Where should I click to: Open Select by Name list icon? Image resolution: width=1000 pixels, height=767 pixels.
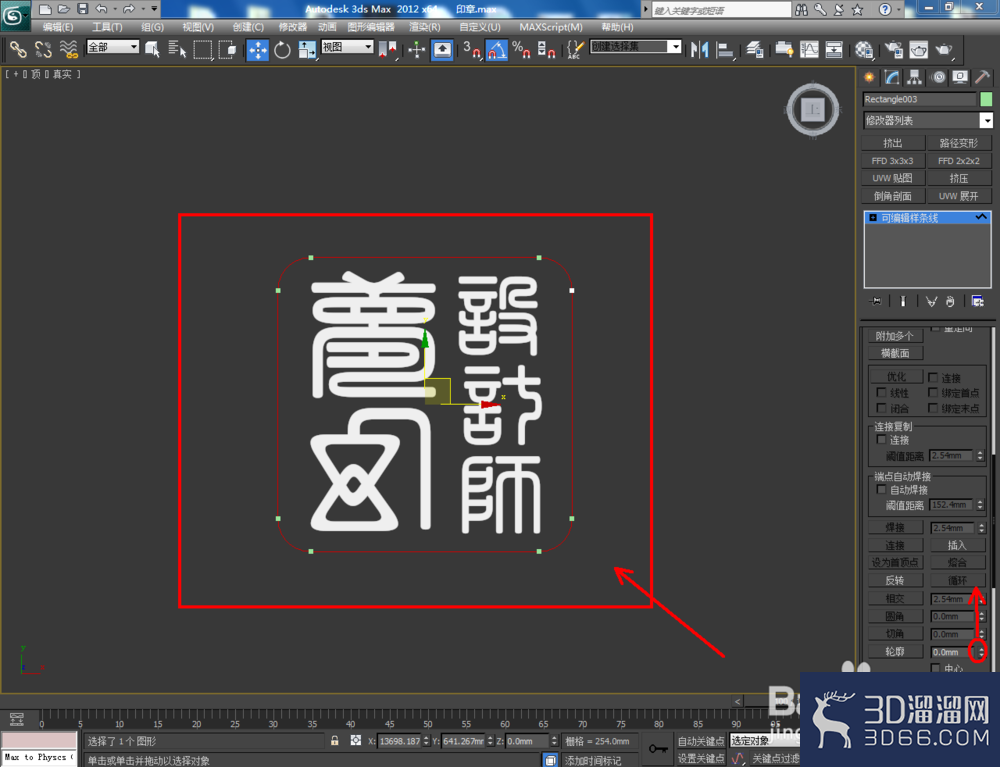(177, 49)
